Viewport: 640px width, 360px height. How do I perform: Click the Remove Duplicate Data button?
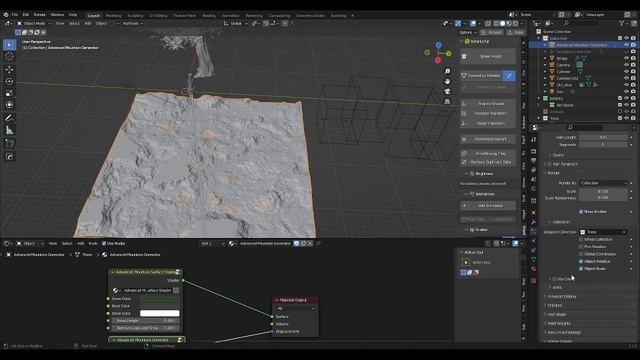(x=488, y=162)
